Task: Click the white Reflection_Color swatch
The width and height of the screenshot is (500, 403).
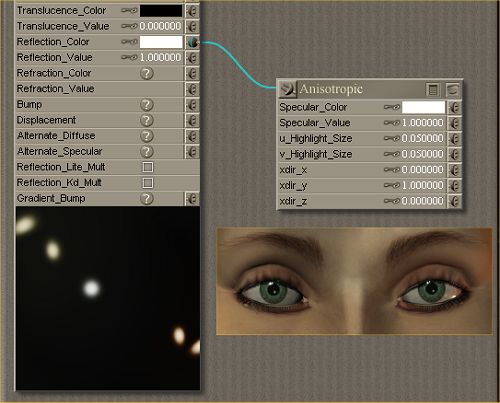Action: (x=161, y=42)
